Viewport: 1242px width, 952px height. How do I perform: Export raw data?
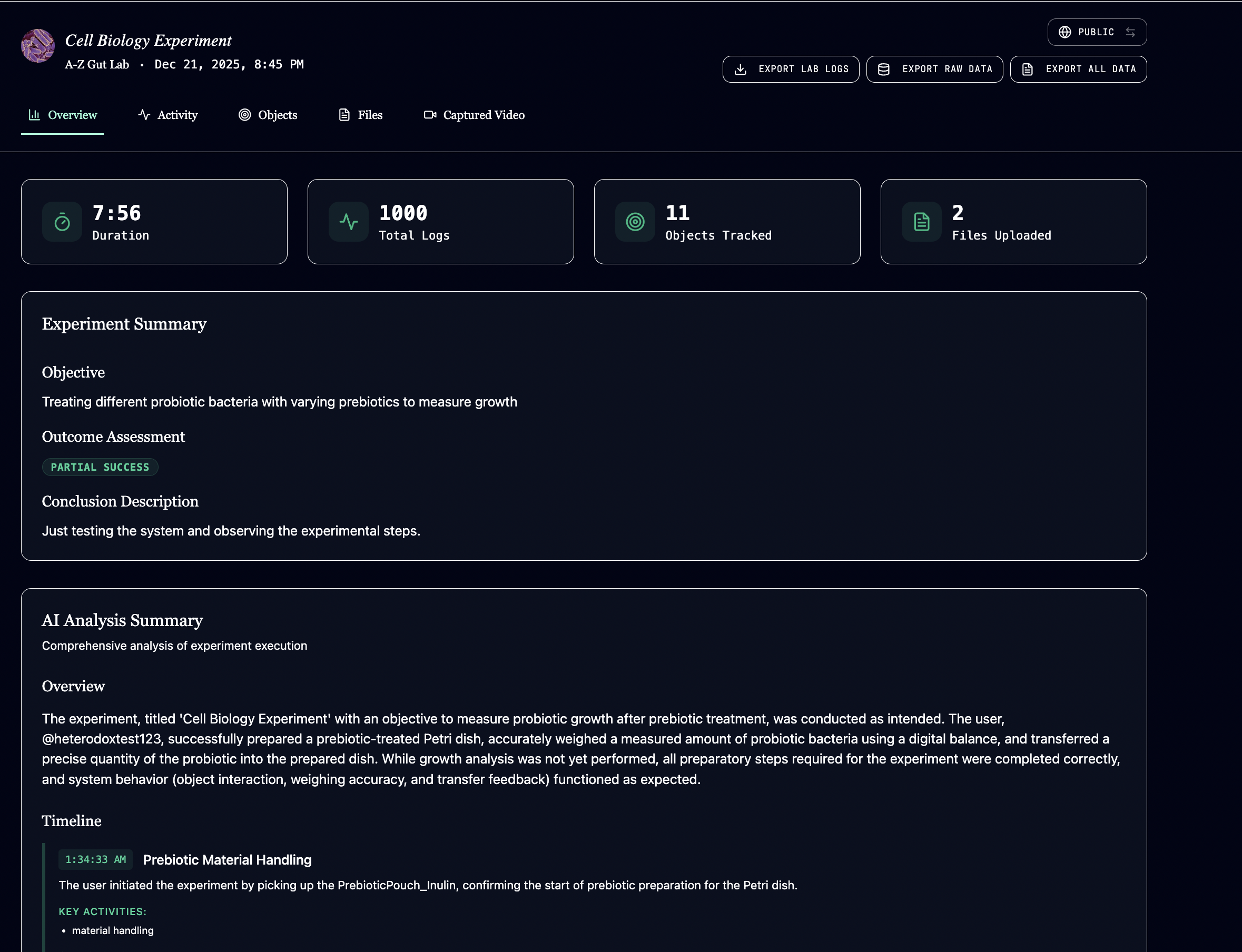coord(934,69)
